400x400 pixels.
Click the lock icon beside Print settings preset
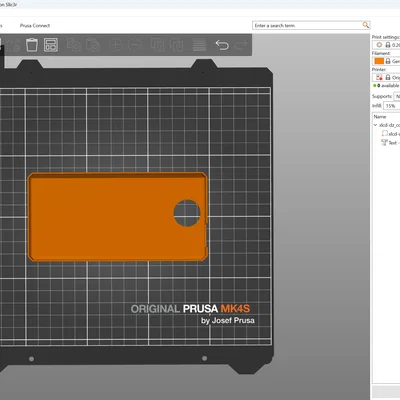coord(388,45)
